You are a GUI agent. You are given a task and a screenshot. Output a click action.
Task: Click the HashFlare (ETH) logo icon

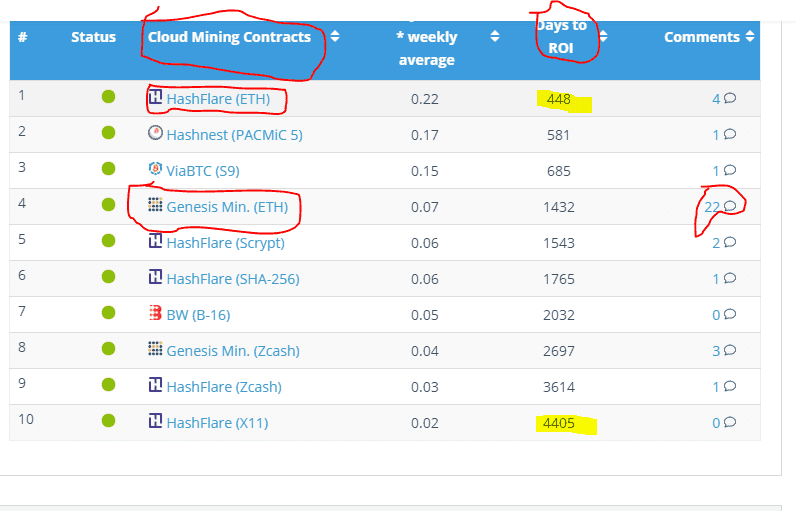pyautogui.click(x=155, y=97)
